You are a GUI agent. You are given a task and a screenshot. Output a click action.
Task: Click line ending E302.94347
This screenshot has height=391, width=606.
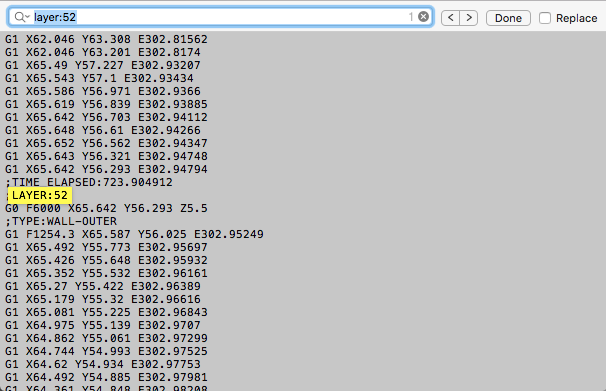pos(106,143)
